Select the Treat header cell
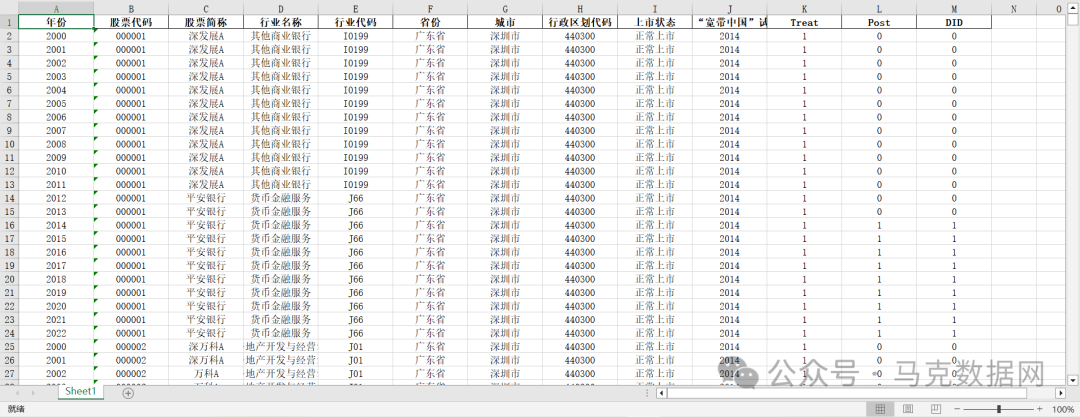 (x=804, y=22)
